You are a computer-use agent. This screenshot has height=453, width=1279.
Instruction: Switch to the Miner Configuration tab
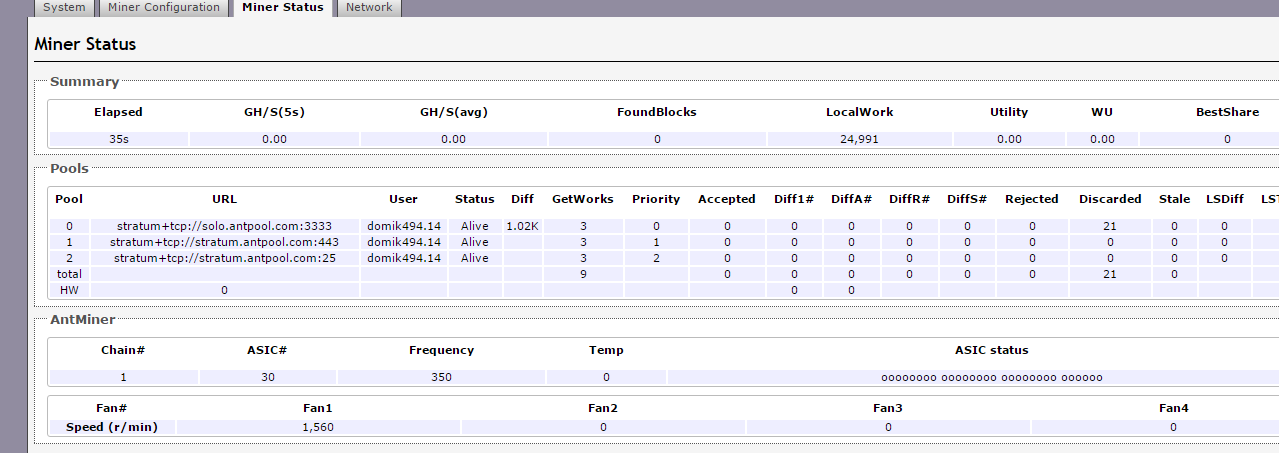pyautogui.click(x=163, y=8)
